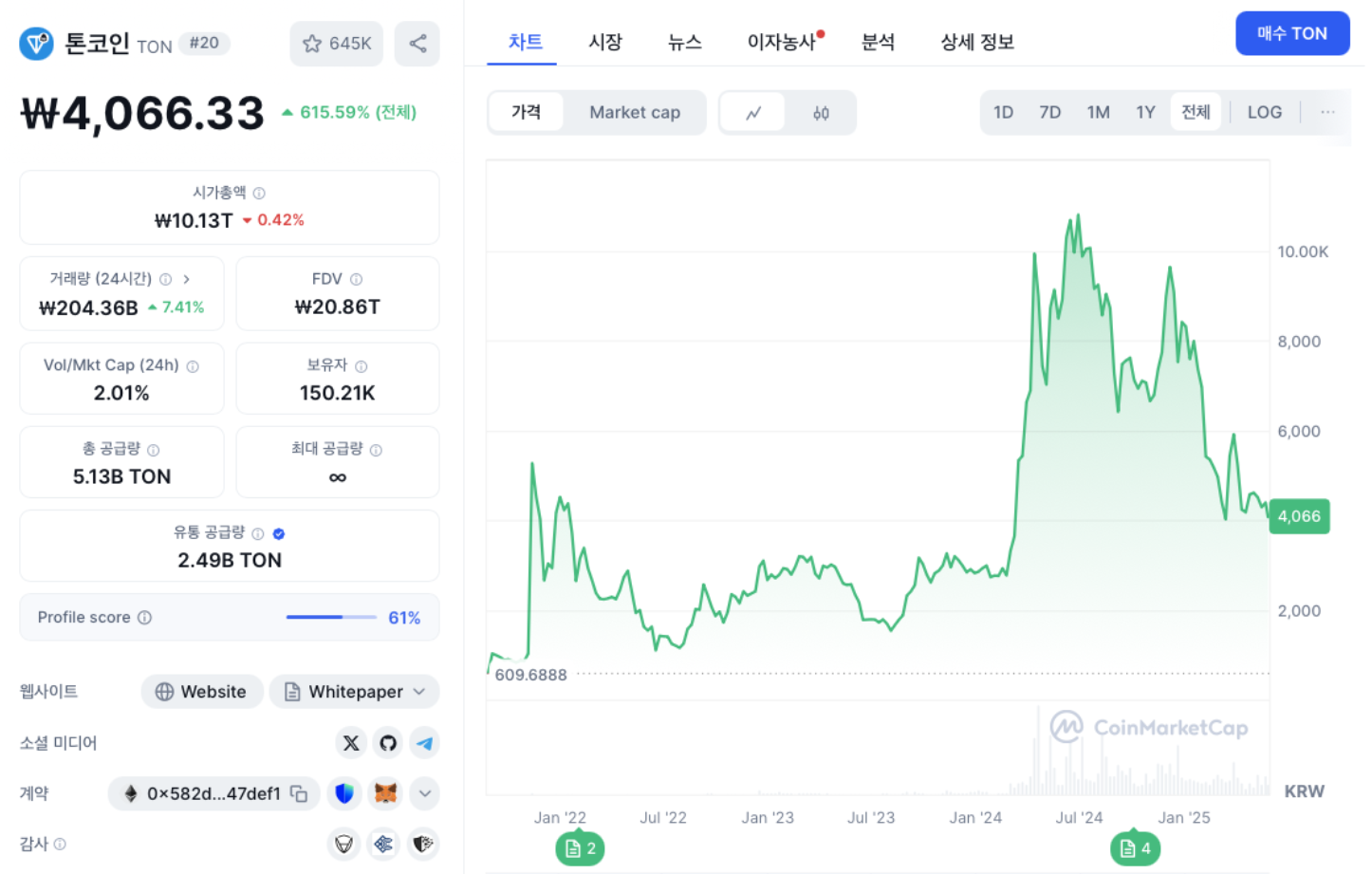Open the GitHub repository icon
This screenshot has height=874, width=1372.
coord(388,743)
